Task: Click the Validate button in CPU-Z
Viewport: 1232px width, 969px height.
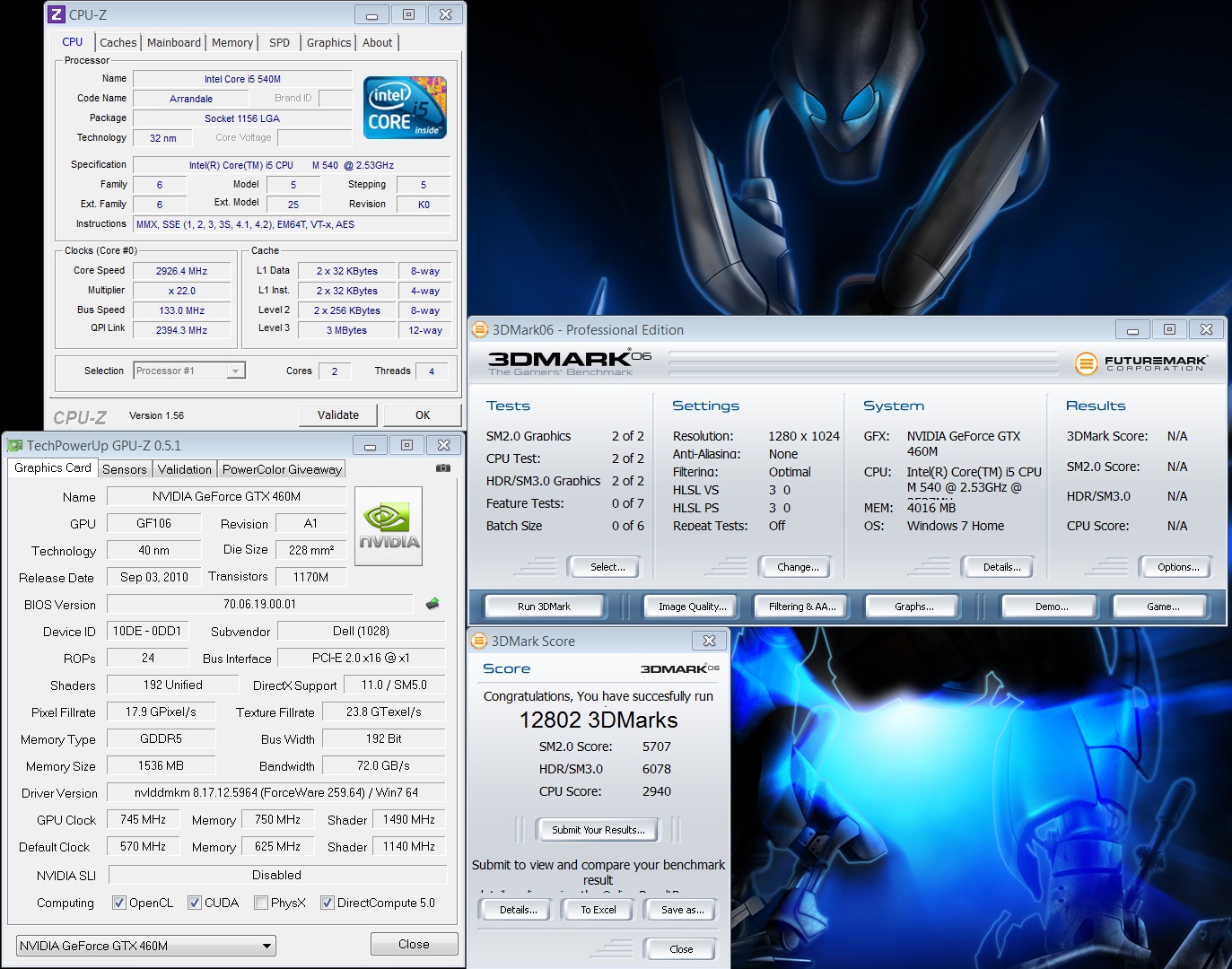Action: coord(338,415)
